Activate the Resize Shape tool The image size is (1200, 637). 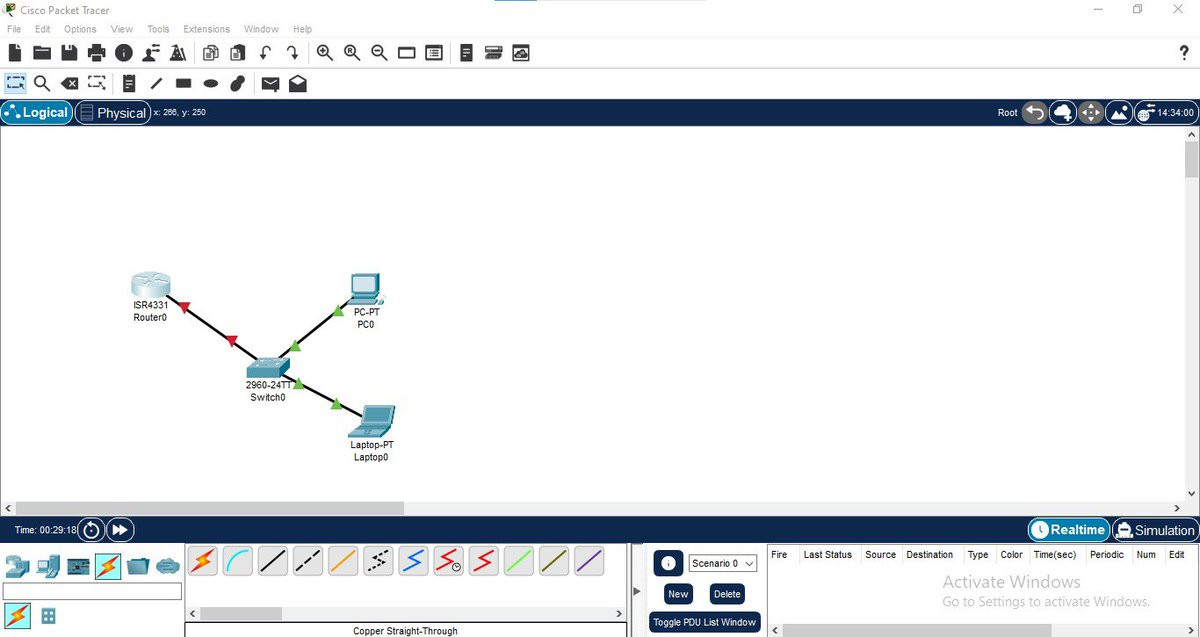click(x=96, y=83)
